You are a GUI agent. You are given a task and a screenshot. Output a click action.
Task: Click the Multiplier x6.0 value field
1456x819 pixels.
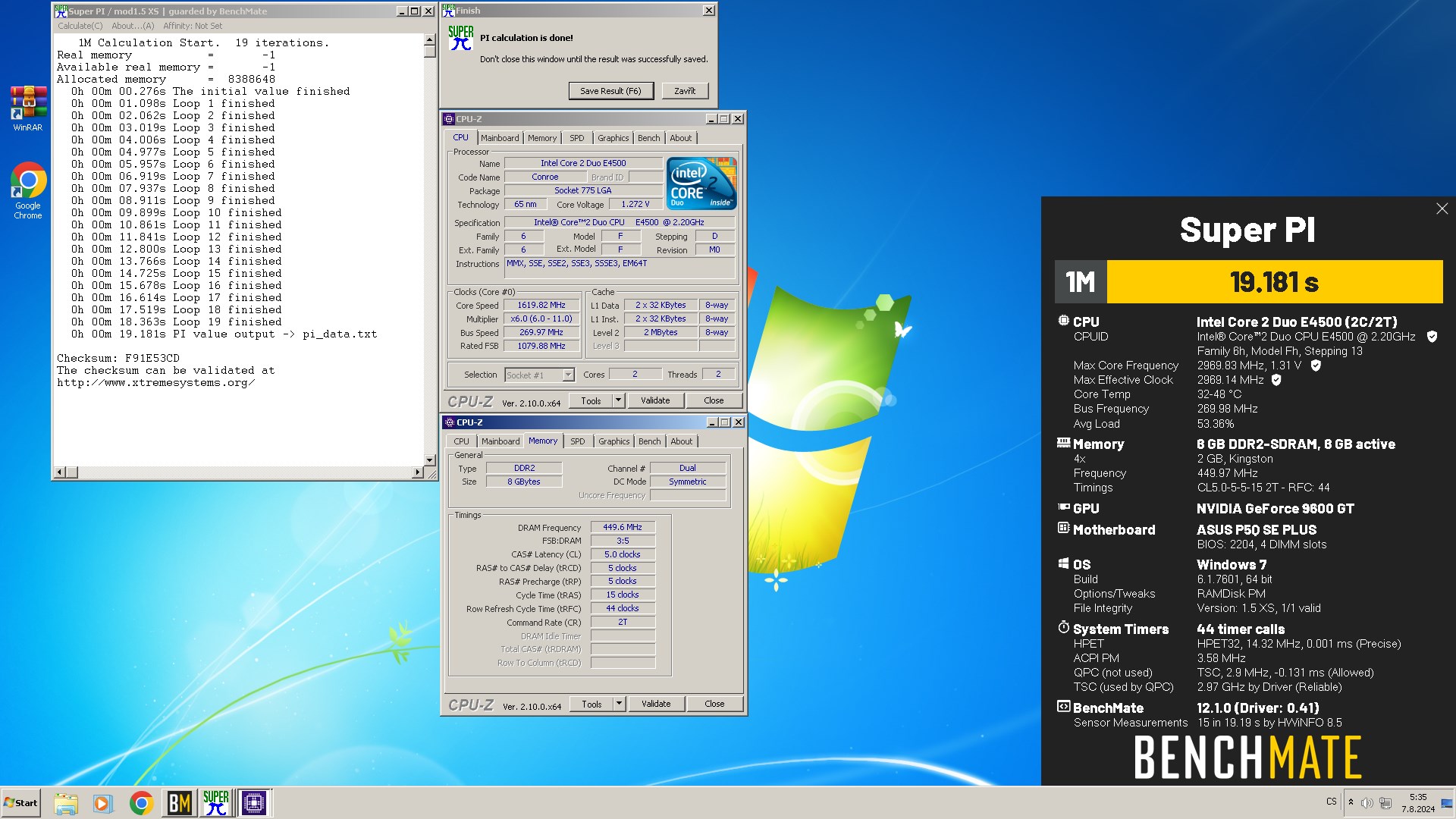541,319
